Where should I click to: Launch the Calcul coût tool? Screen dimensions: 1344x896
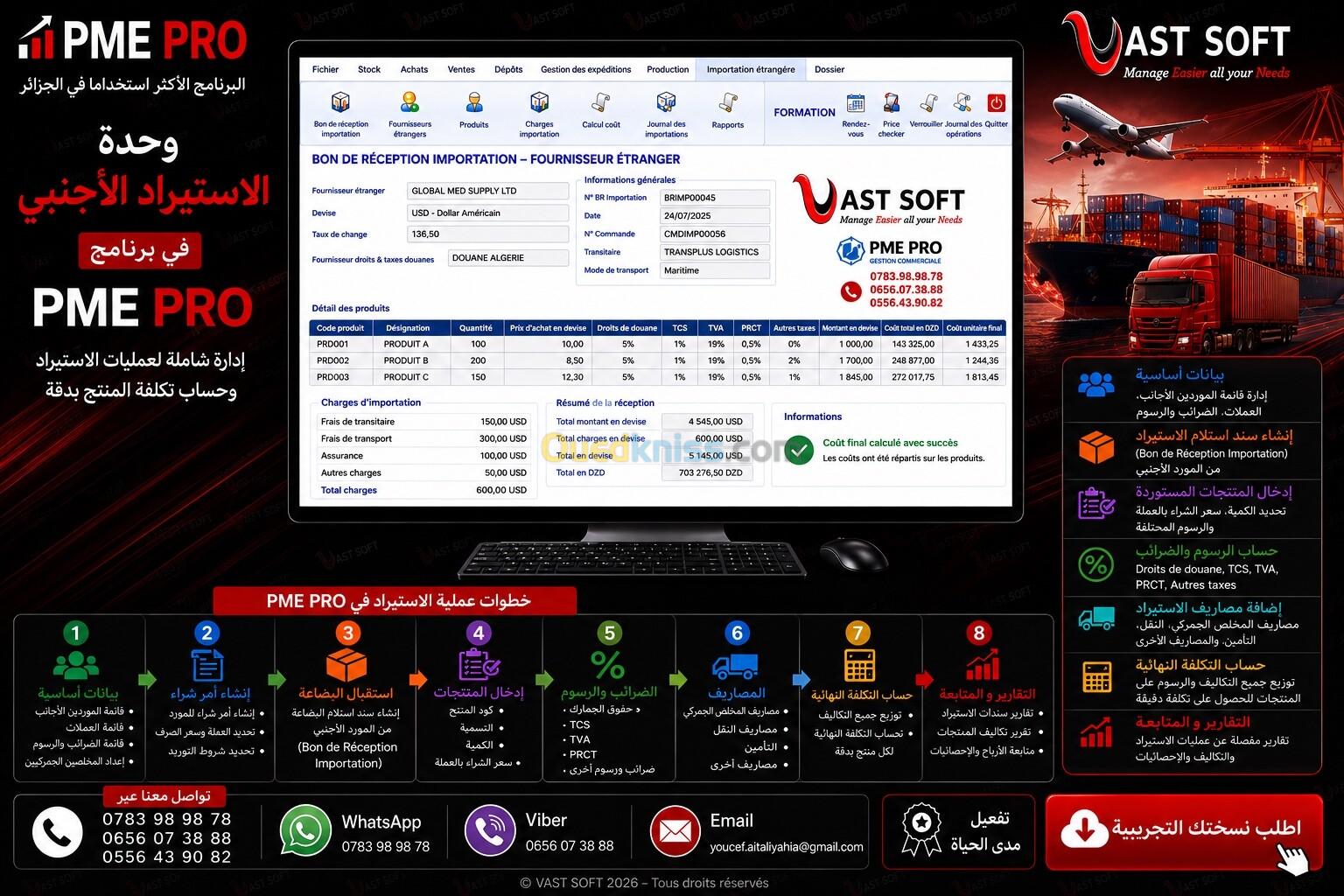pyautogui.click(x=601, y=103)
